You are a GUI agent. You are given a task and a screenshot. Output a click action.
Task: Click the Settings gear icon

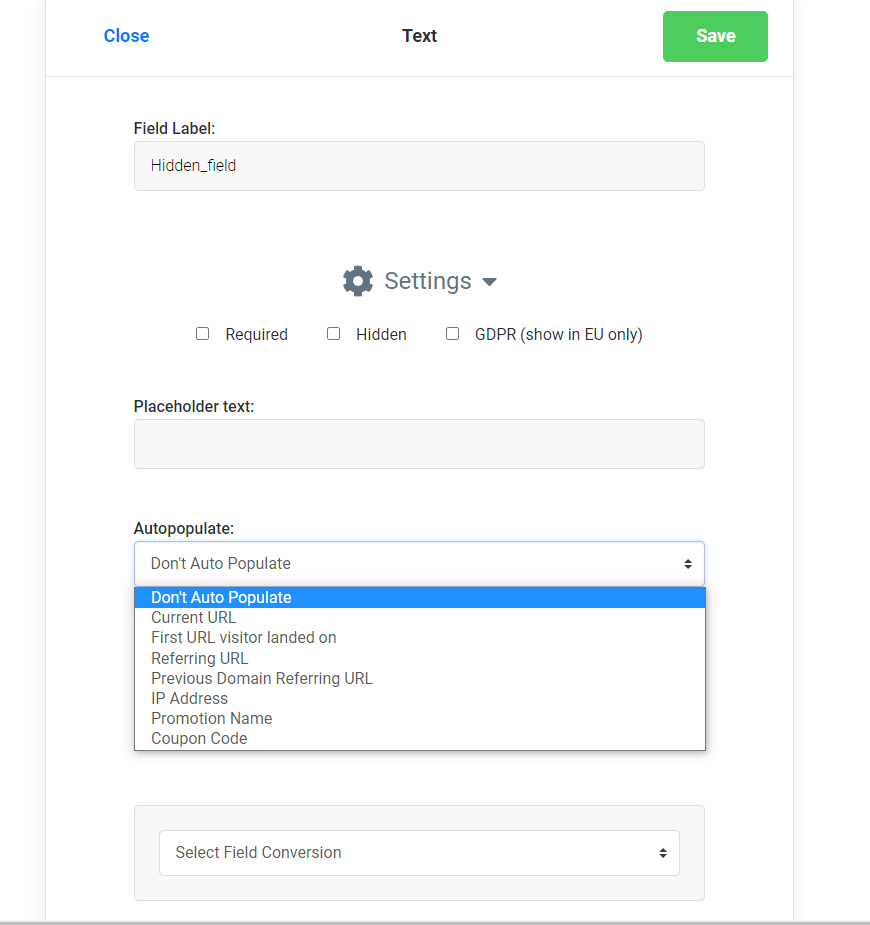click(358, 281)
